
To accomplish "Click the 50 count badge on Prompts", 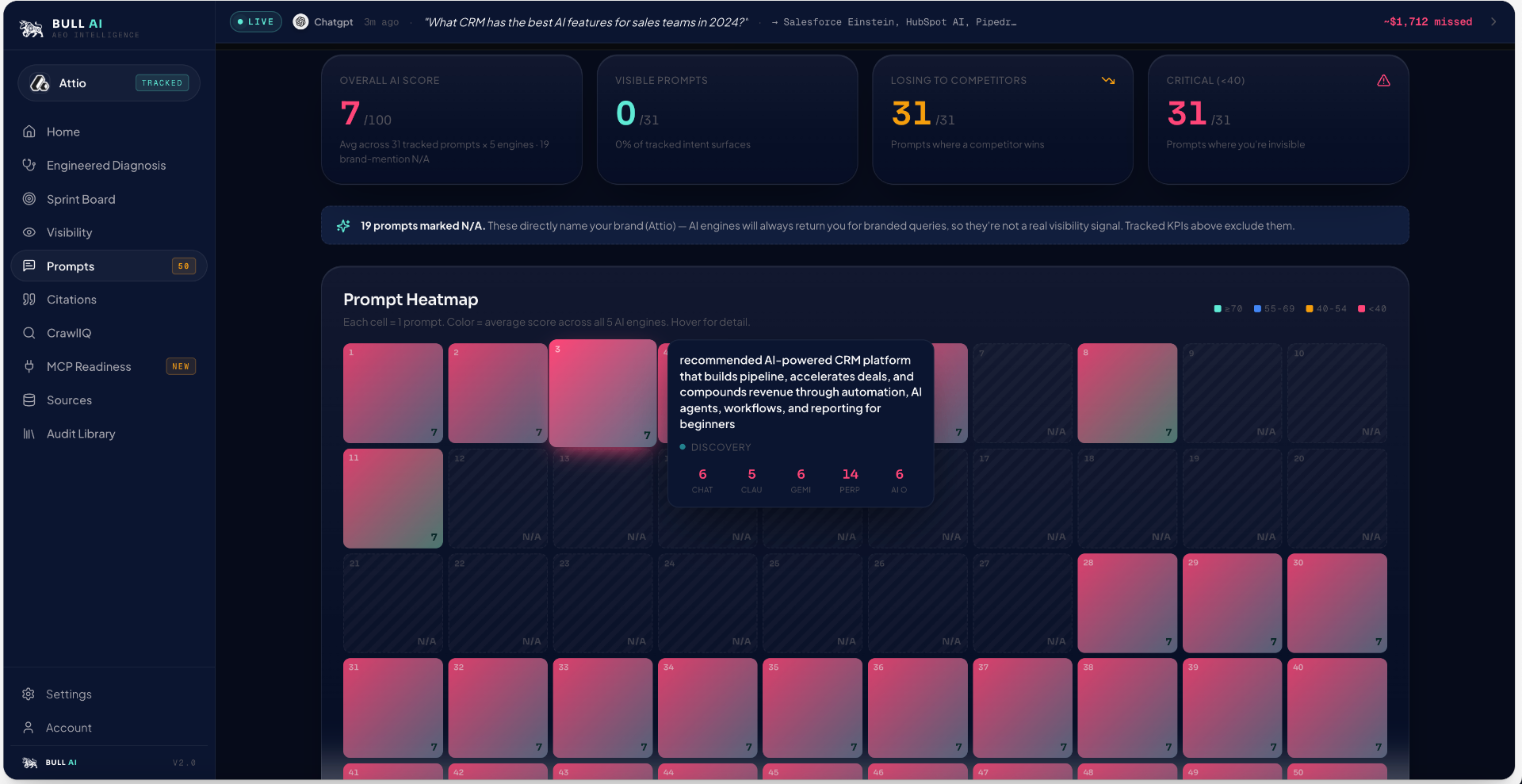I will [x=184, y=266].
